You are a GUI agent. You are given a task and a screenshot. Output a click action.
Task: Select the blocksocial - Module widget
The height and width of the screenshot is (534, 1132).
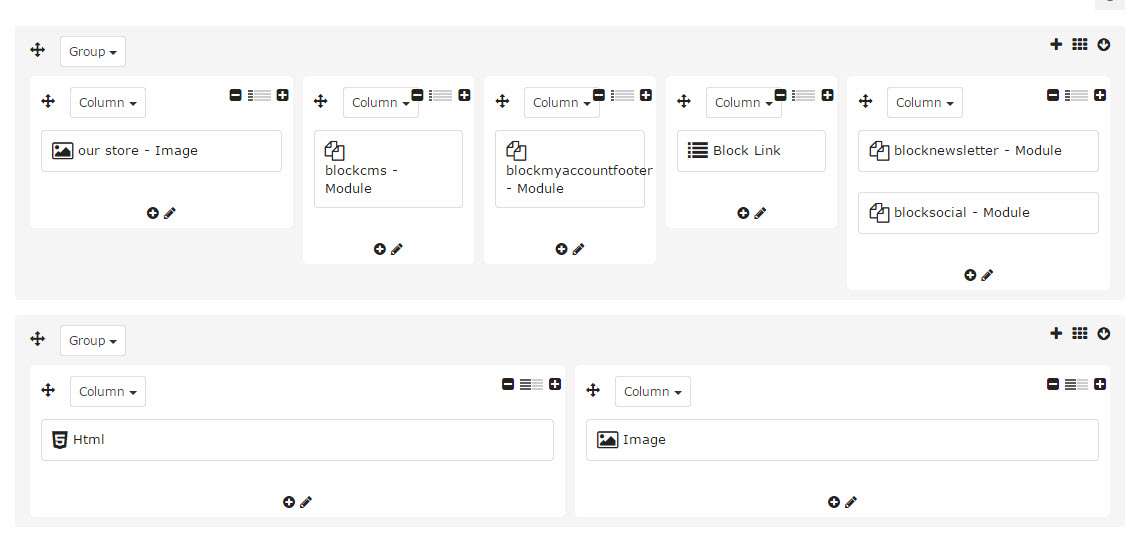(x=978, y=213)
